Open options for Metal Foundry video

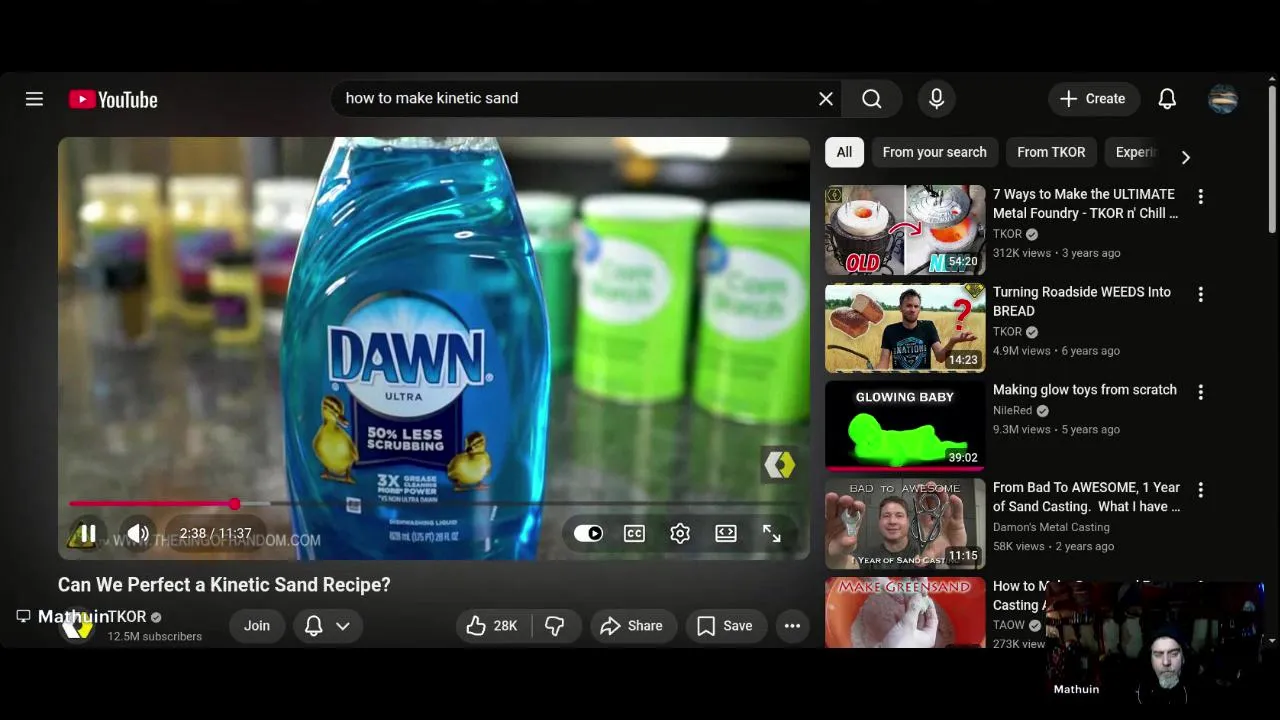[x=1200, y=196]
